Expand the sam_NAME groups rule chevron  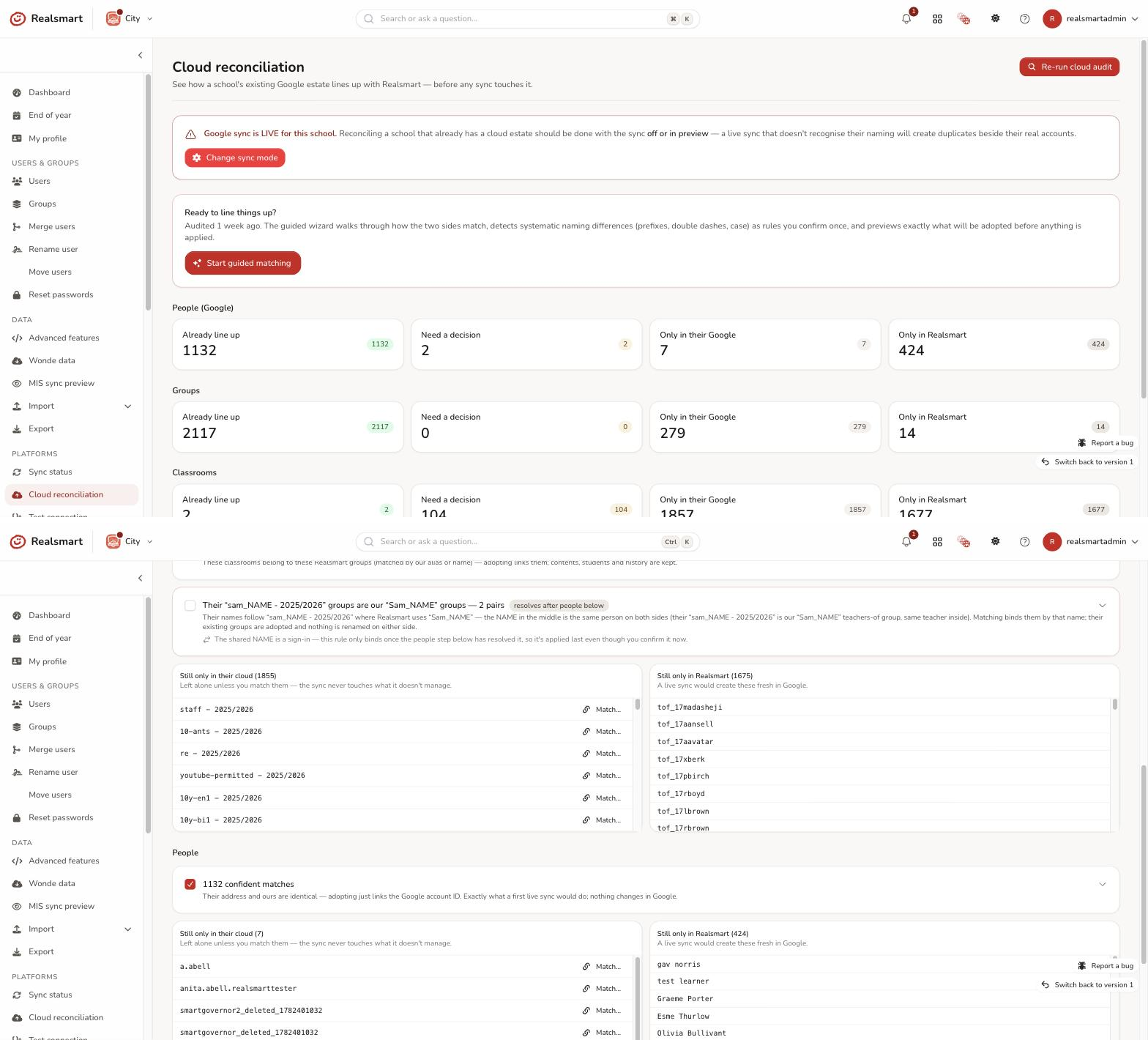1102,606
